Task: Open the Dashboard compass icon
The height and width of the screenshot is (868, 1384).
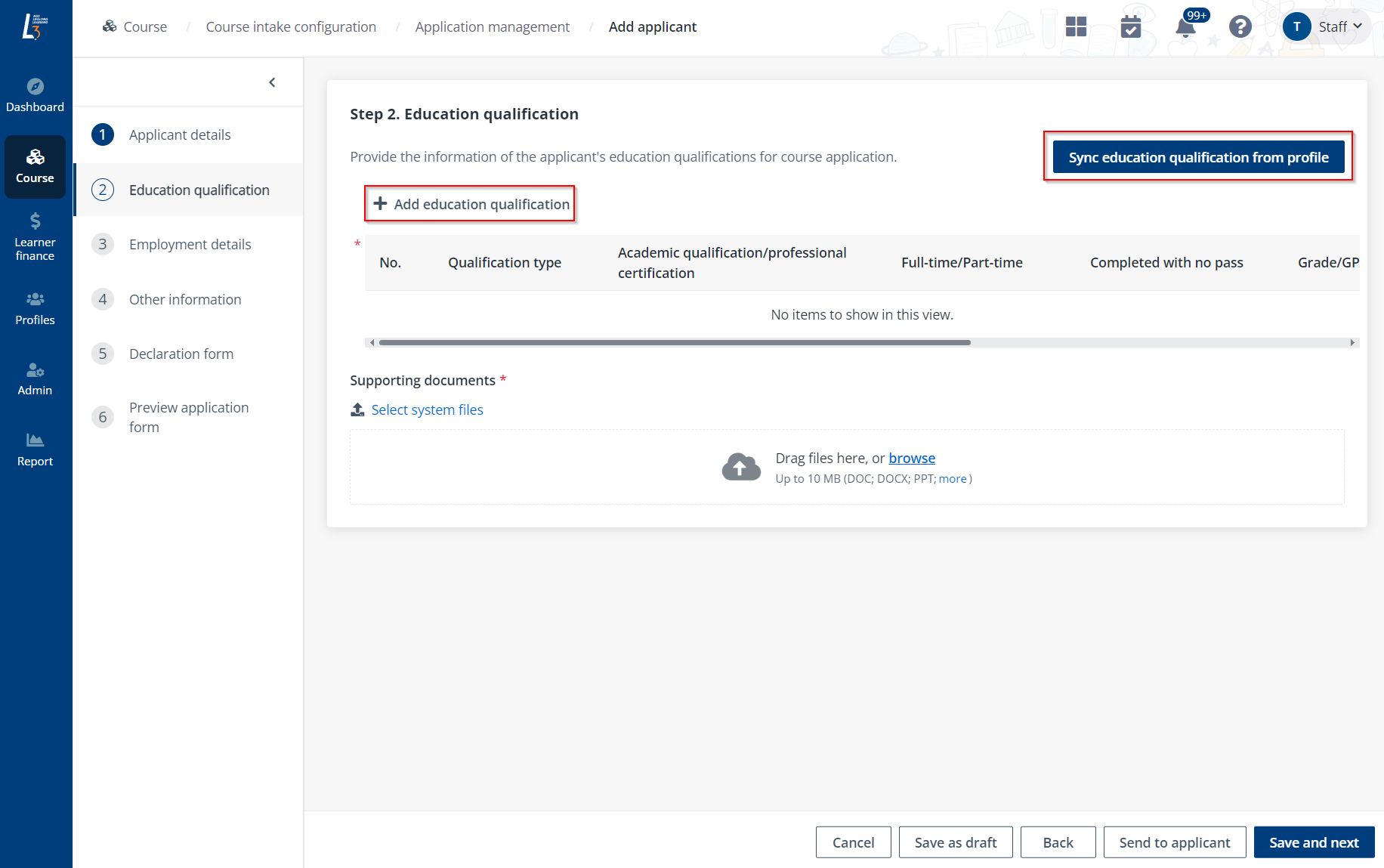Action: 35,86
